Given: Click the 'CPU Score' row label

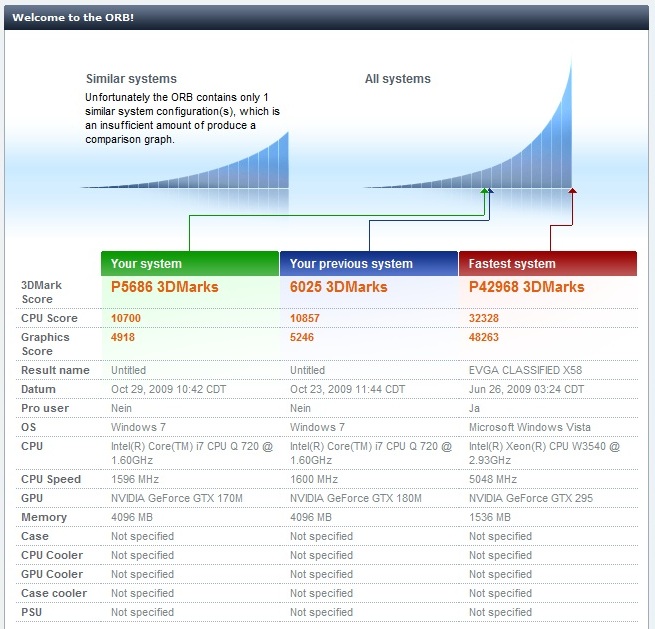Looking at the screenshot, I should tap(49, 318).
